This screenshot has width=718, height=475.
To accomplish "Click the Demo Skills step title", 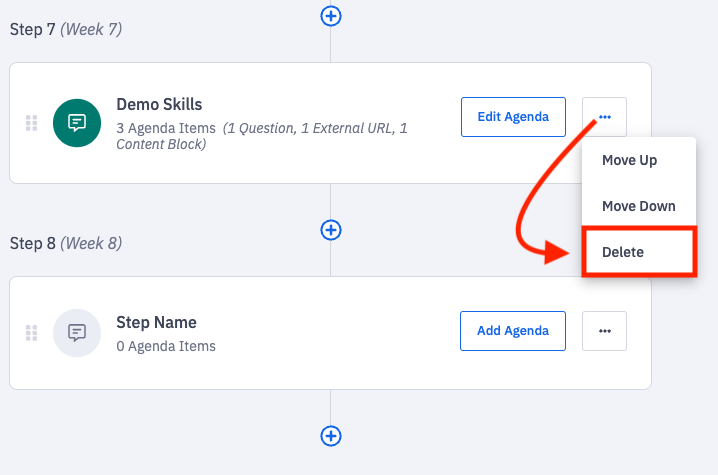I will [x=159, y=104].
